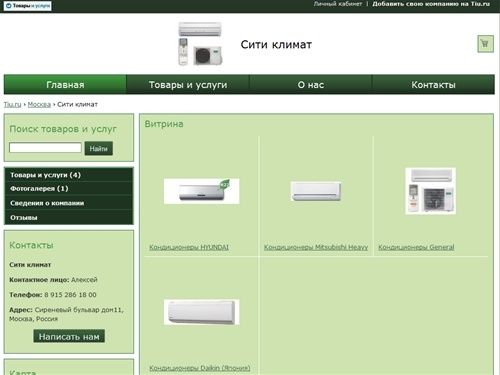The image size is (500, 375).
Task: Follow link Кондиционеры HYUNDAI
Action: [x=189, y=247]
